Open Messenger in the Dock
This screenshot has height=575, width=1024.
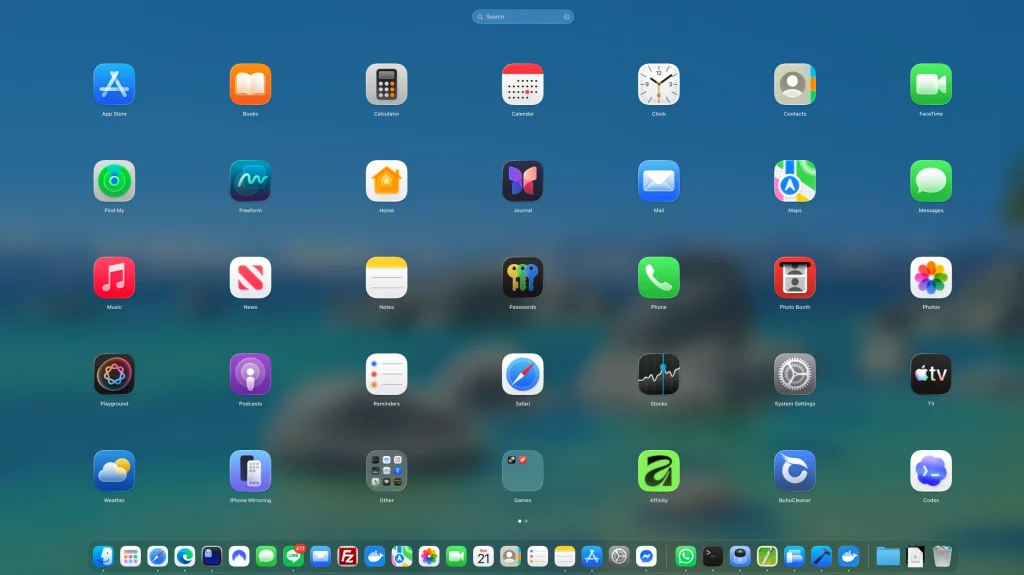pyautogui.click(x=647, y=556)
